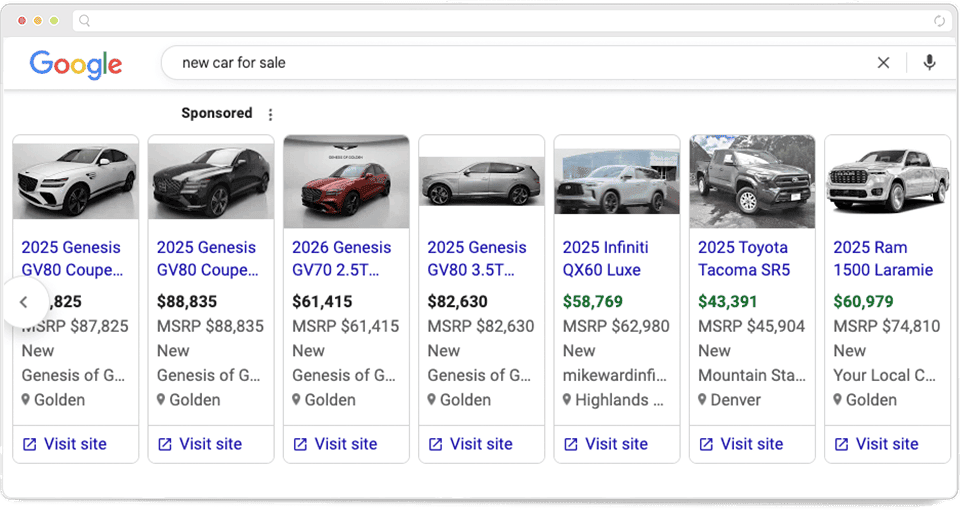960x510 pixels.
Task: Open 2025 Genesis GV80 Coupe $88,835 title link
Action: (x=208, y=258)
